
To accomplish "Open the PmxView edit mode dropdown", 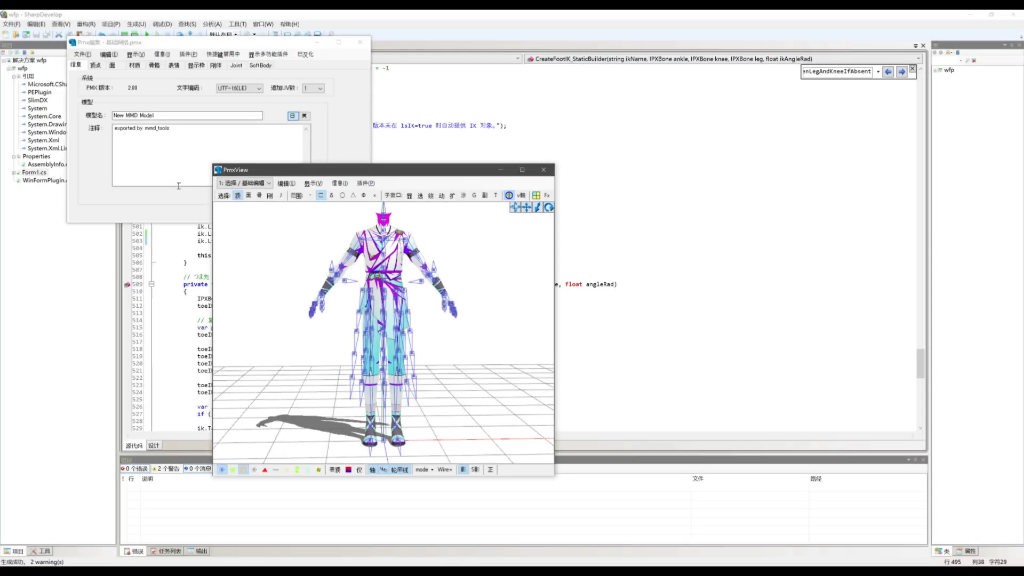I will point(245,184).
